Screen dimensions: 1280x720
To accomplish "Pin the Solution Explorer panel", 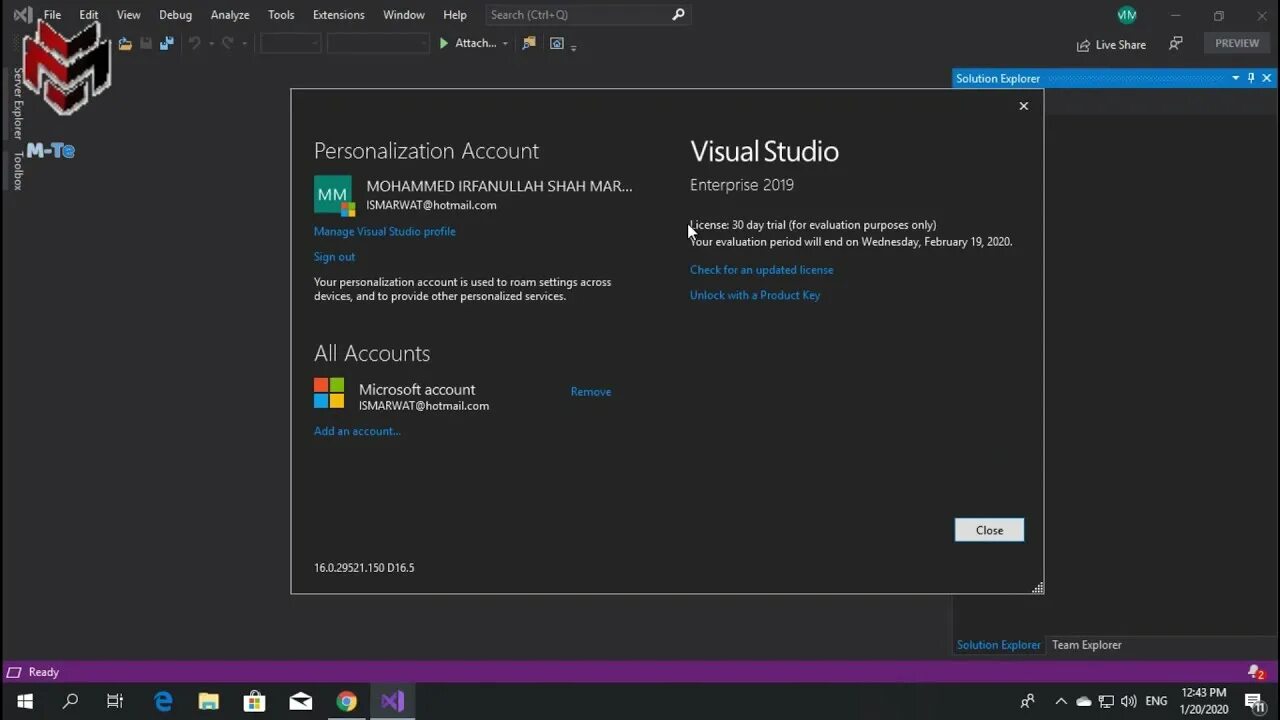I will pyautogui.click(x=1251, y=78).
